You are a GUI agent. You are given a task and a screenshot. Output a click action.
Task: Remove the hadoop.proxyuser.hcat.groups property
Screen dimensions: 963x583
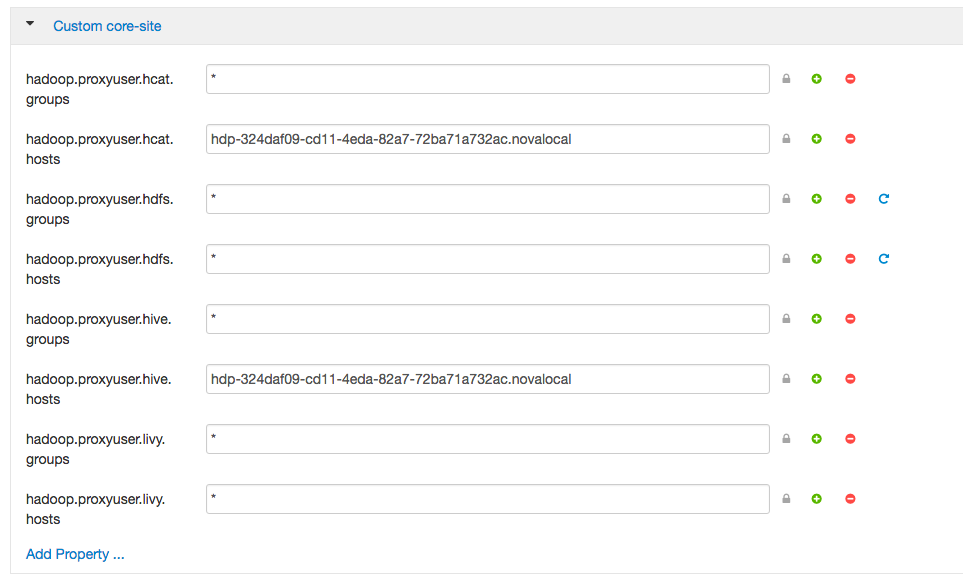[851, 79]
